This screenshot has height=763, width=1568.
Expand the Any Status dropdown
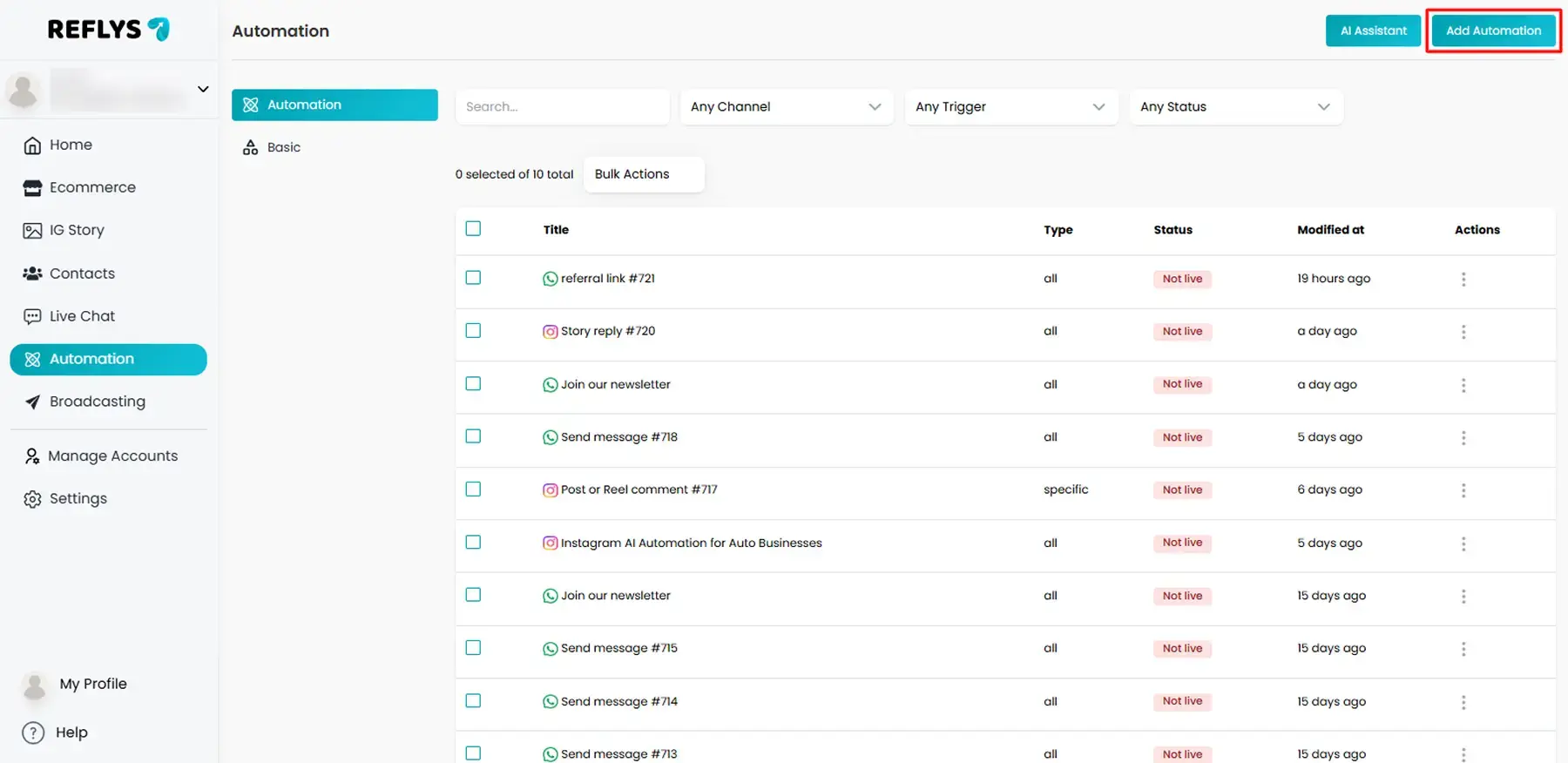(1235, 107)
